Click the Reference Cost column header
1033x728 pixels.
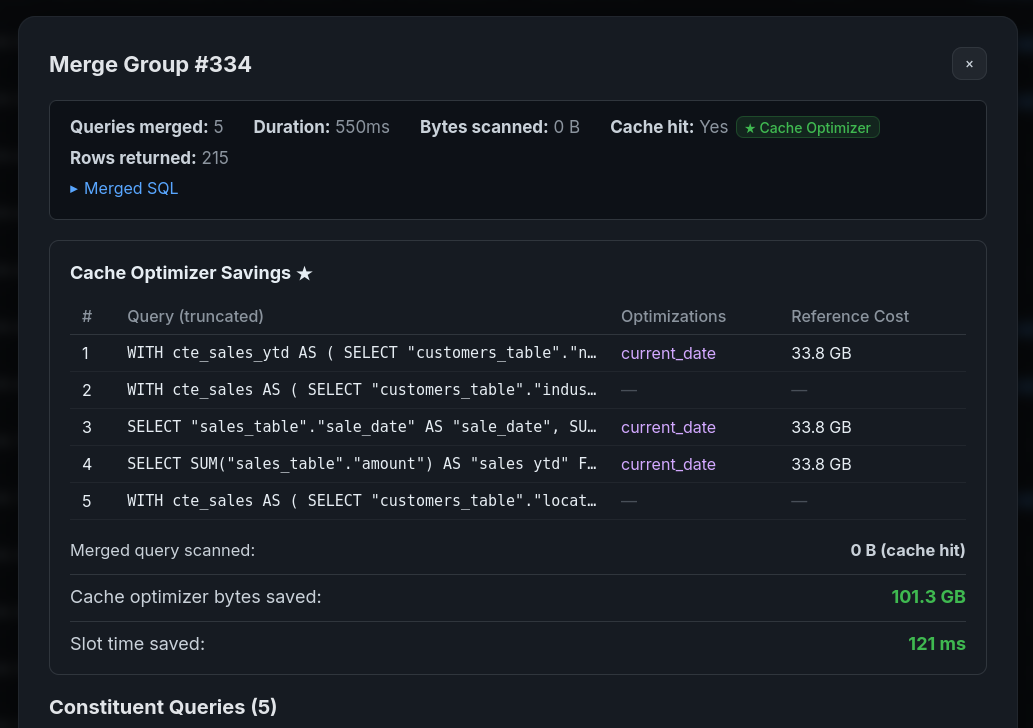click(x=850, y=316)
